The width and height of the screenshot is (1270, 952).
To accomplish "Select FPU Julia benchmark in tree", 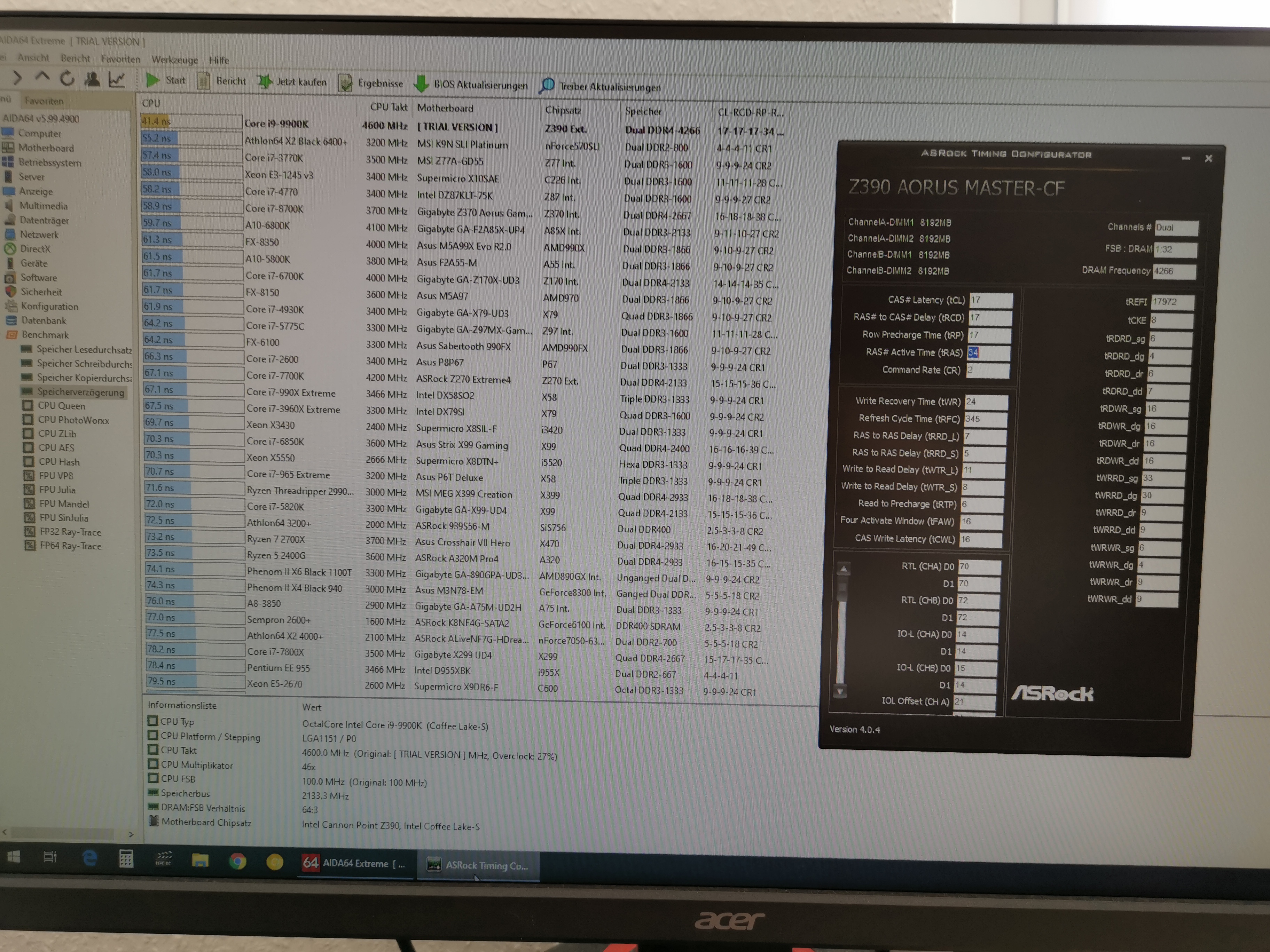I will (57, 490).
